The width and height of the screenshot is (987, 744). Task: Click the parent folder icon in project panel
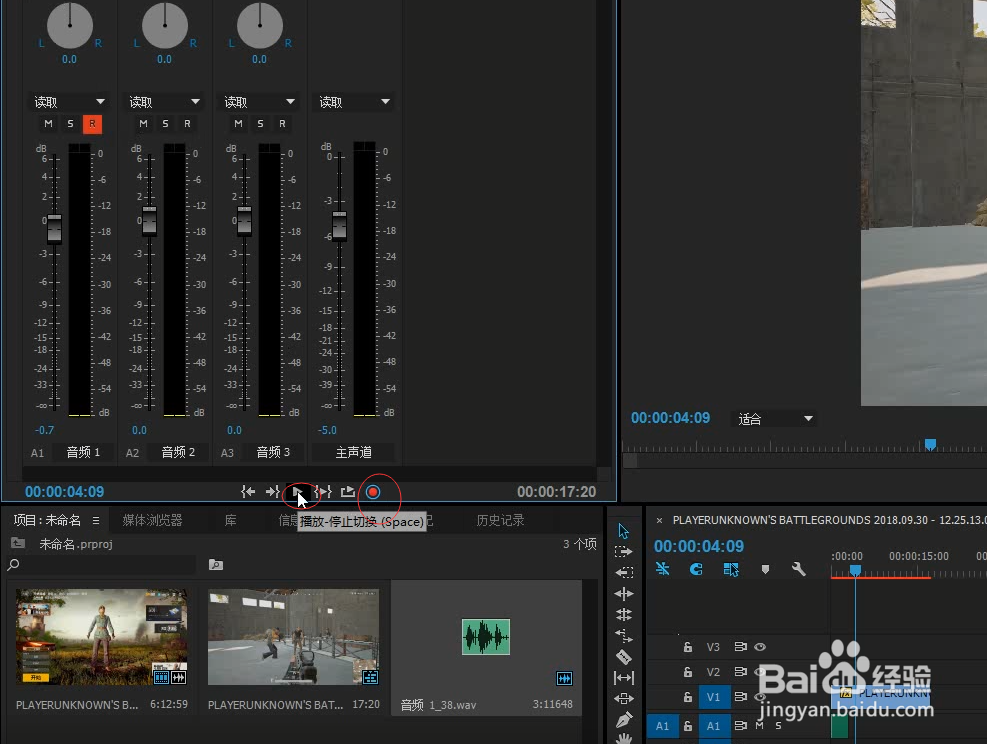18,543
